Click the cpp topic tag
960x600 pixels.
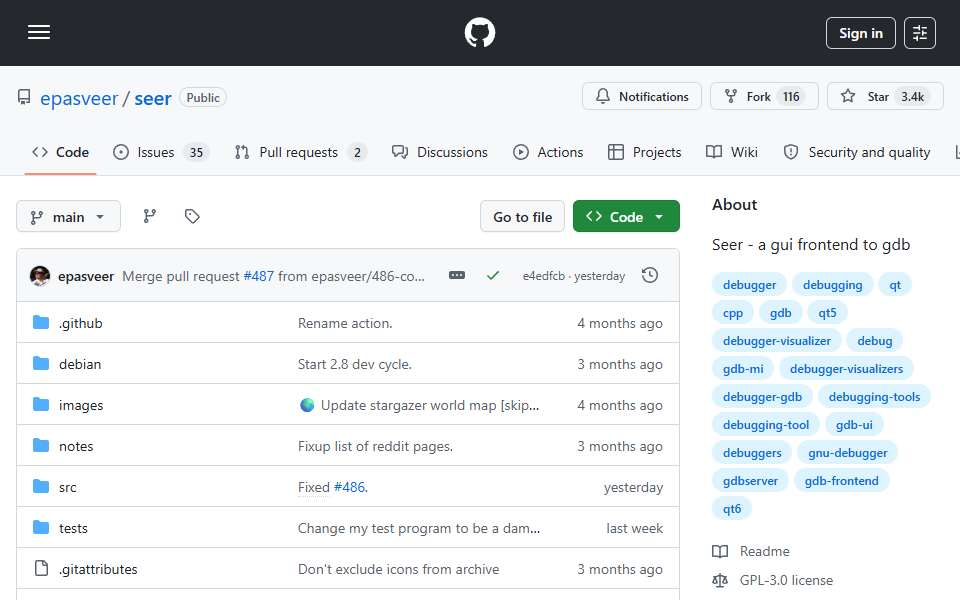click(732, 313)
